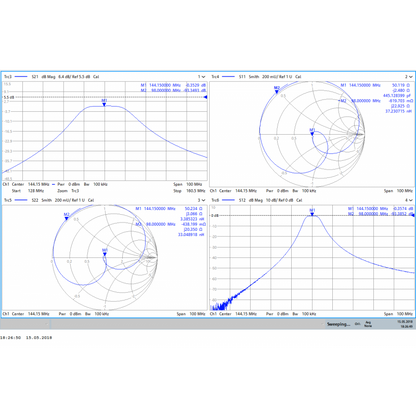Click the S11 measurement label of Trc4
This screenshot has height=416, width=416.
pyautogui.click(x=242, y=77)
